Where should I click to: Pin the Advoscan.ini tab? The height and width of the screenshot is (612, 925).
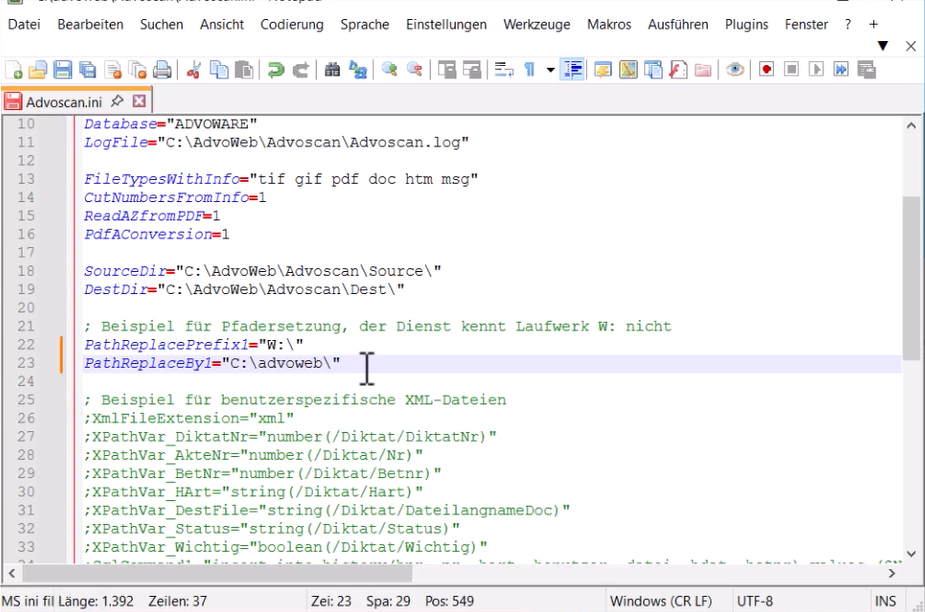[x=117, y=101]
